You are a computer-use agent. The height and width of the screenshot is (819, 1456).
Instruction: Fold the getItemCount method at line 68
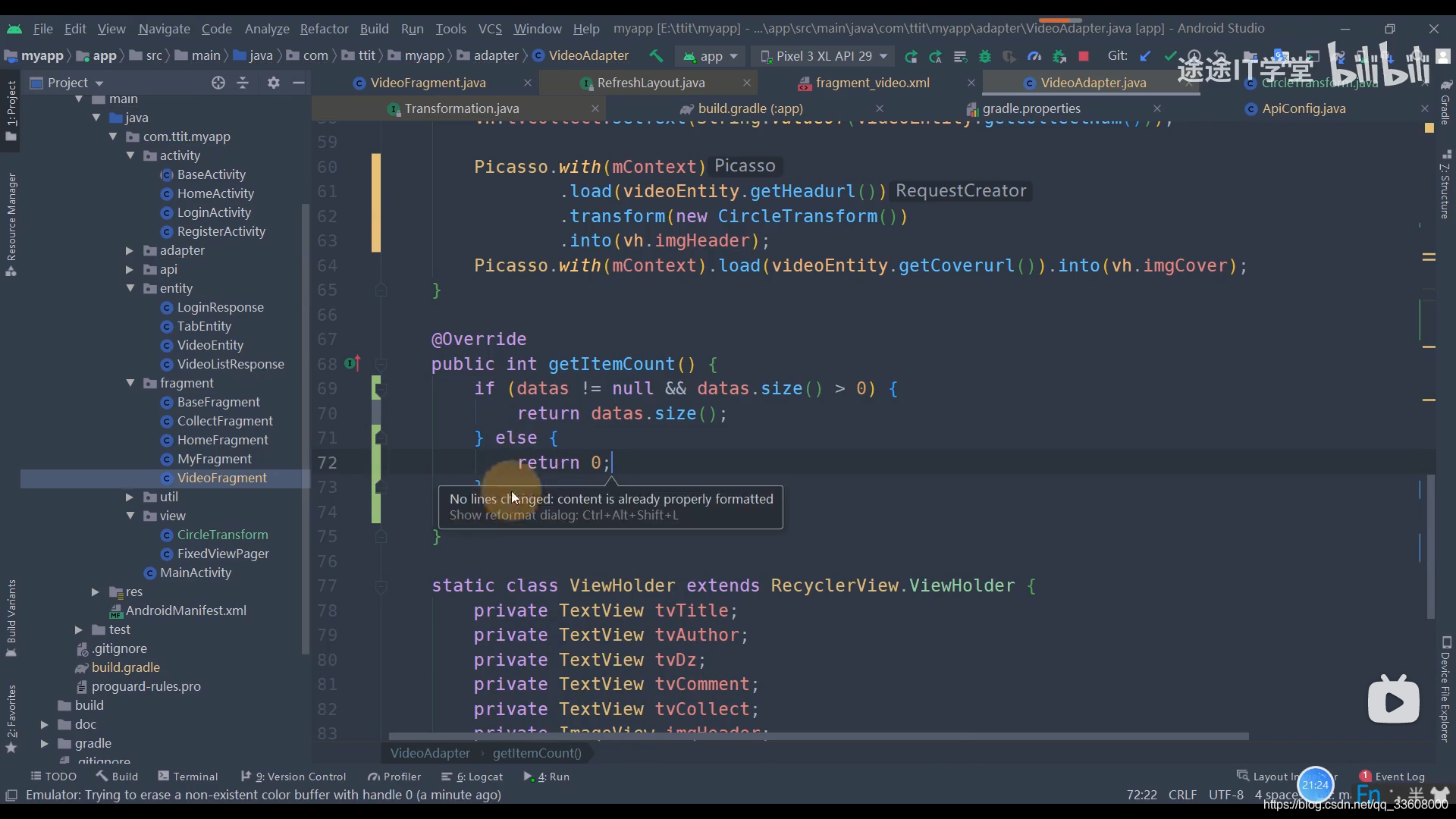click(x=381, y=364)
